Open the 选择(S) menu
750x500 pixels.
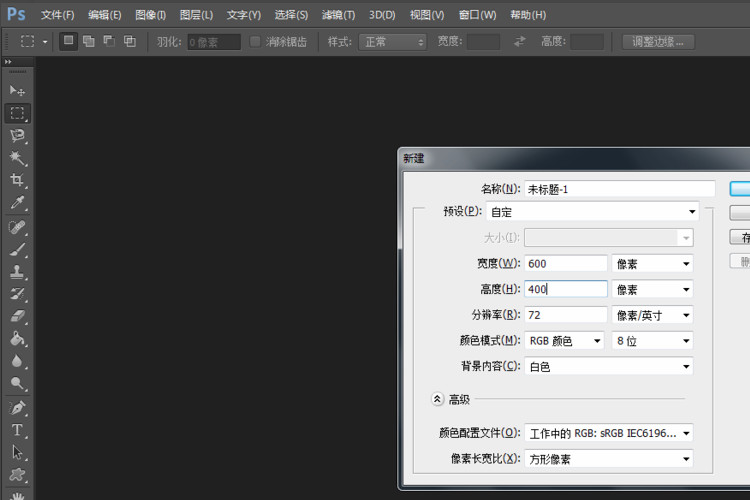pos(291,15)
